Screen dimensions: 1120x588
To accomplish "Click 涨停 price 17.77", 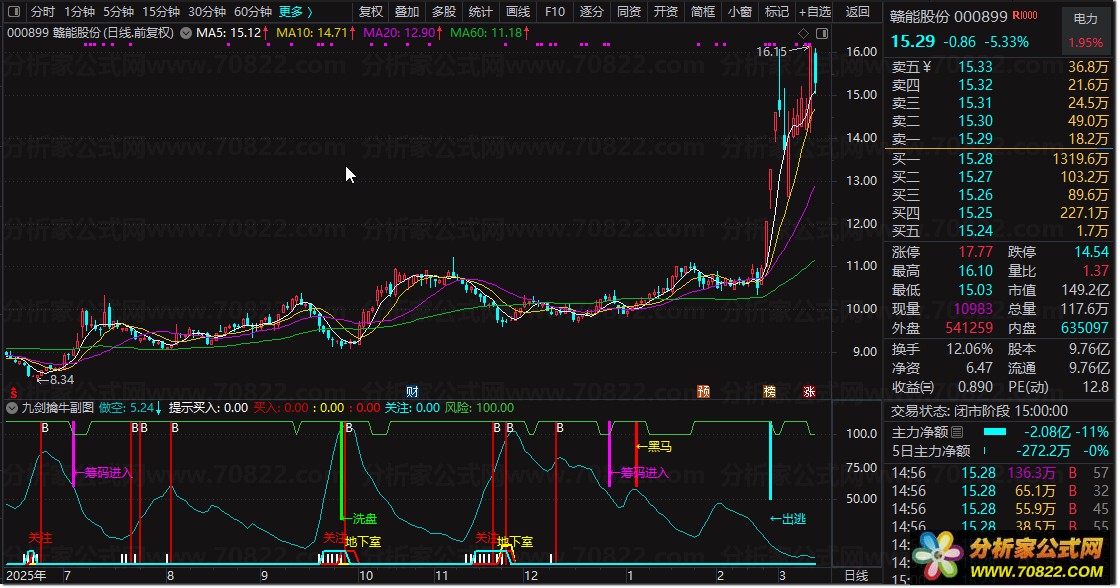I will 975,252.
